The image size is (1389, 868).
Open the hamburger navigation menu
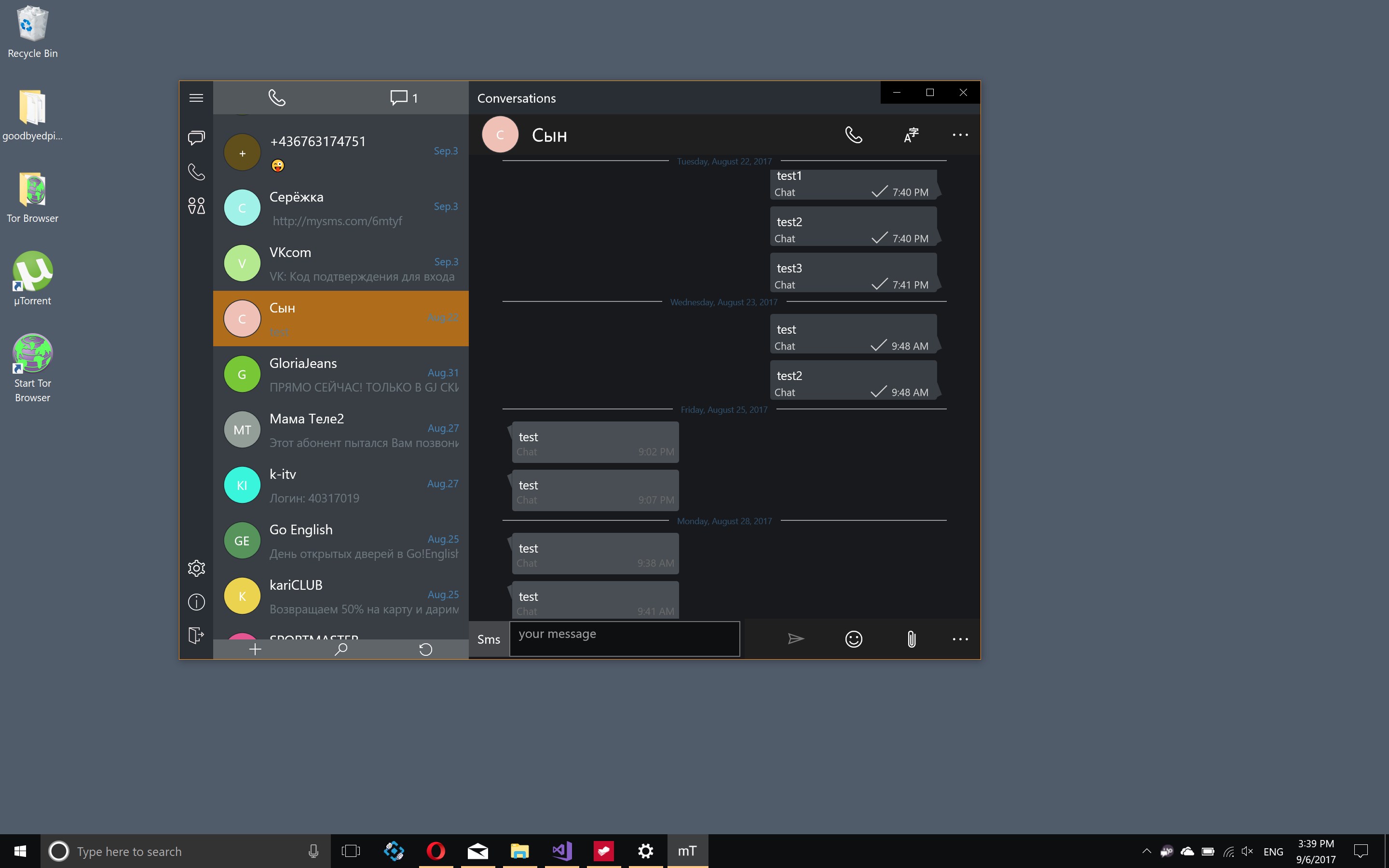coord(196,97)
